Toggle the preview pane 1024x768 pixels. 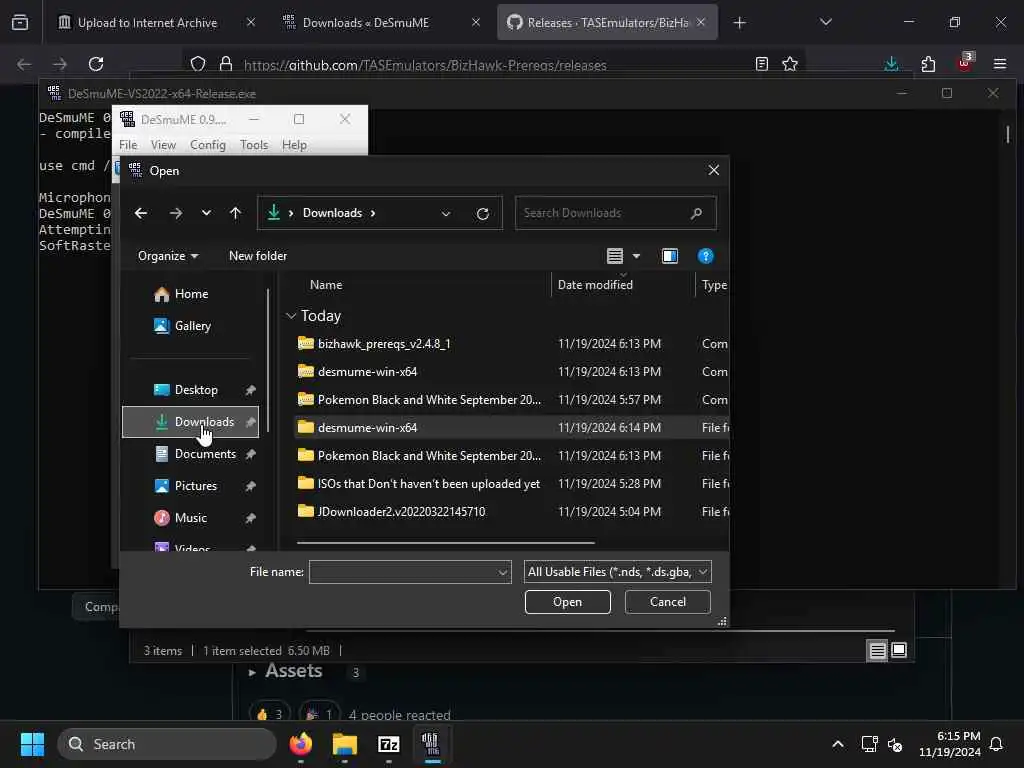(x=669, y=256)
